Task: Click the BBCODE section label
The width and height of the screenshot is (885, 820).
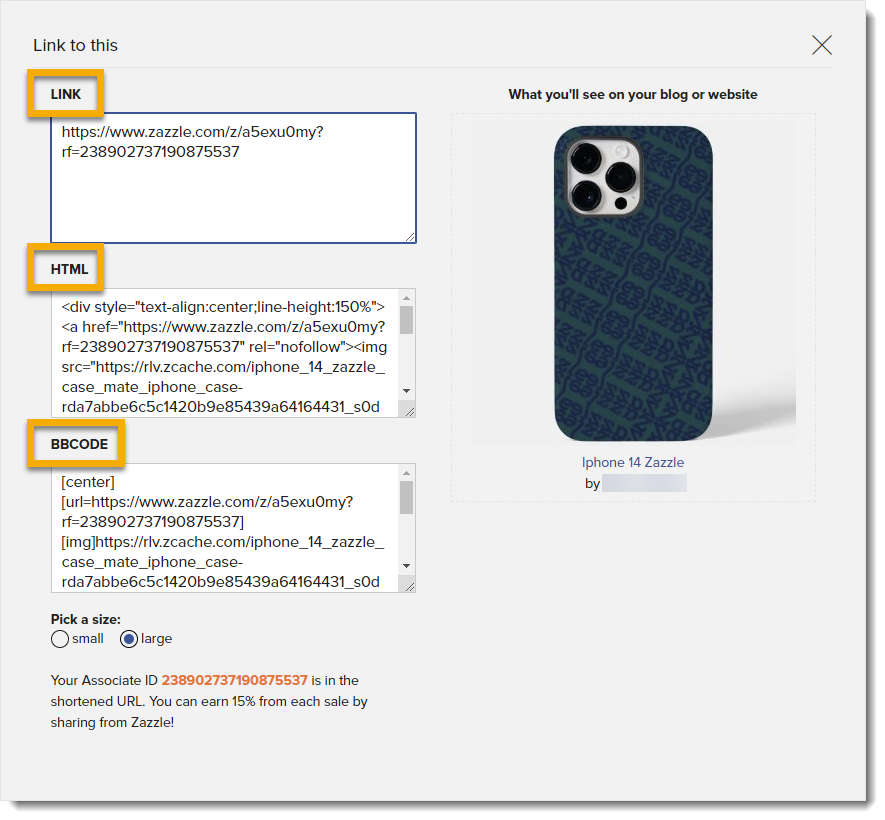Action: [x=79, y=443]
